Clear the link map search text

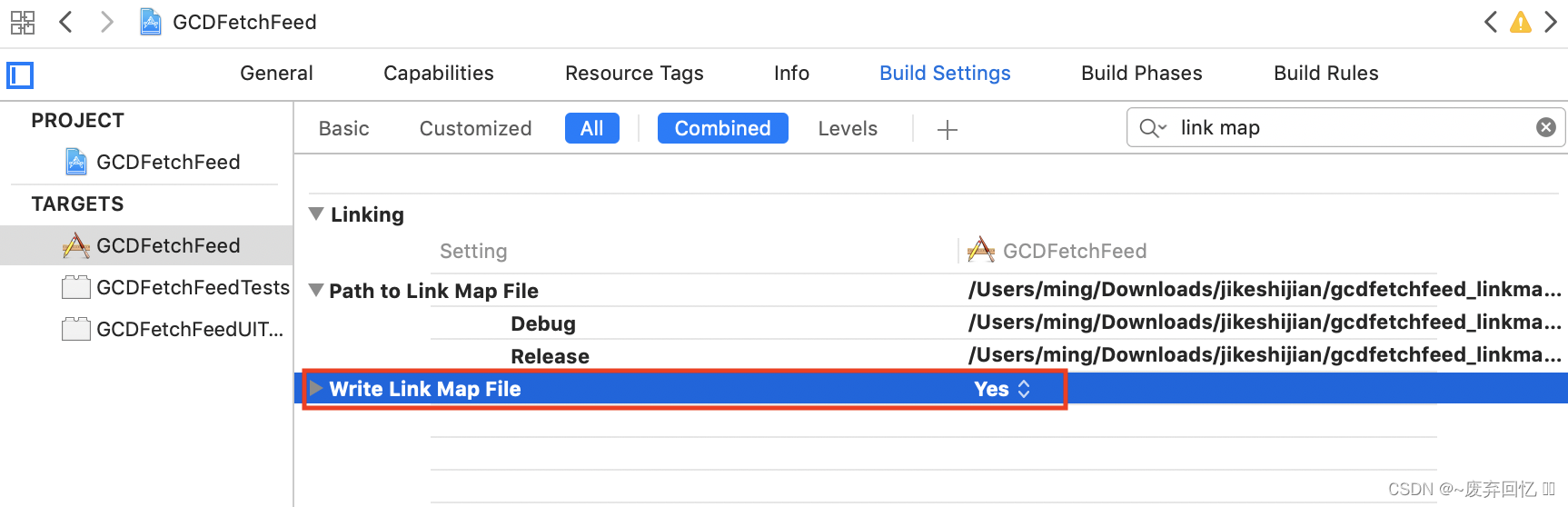pyautogui.click(x=1545, y=127)
